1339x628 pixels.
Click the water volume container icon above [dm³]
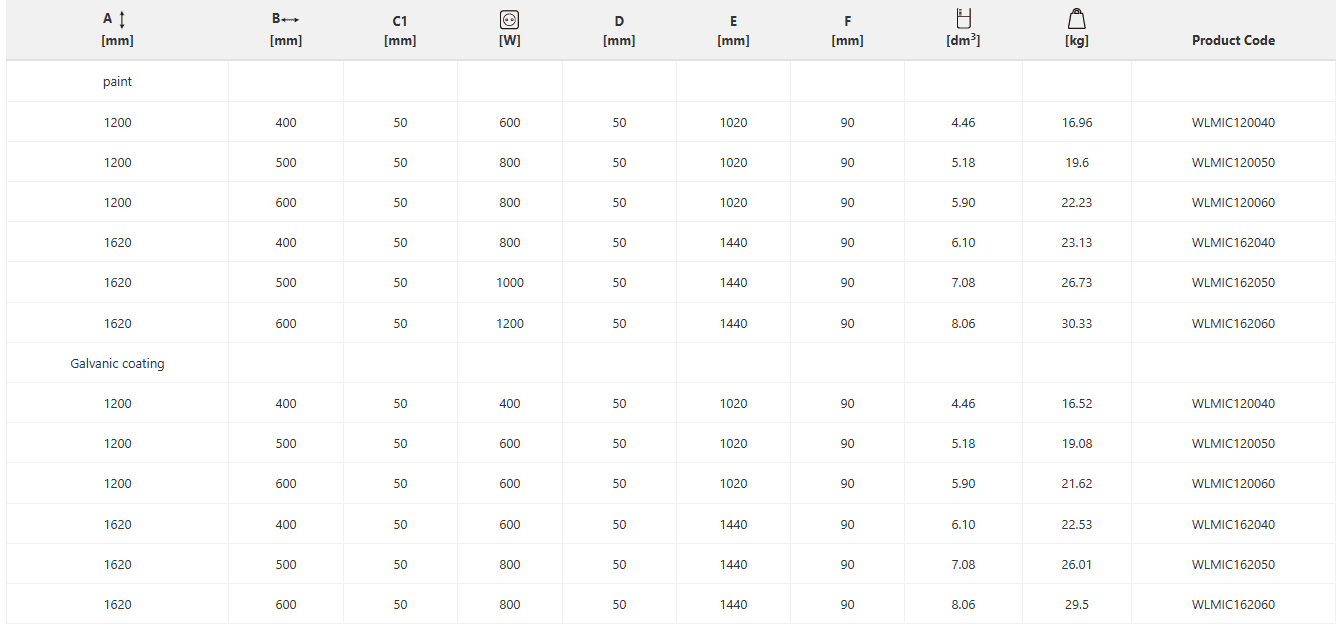click(x=963, y=17)
